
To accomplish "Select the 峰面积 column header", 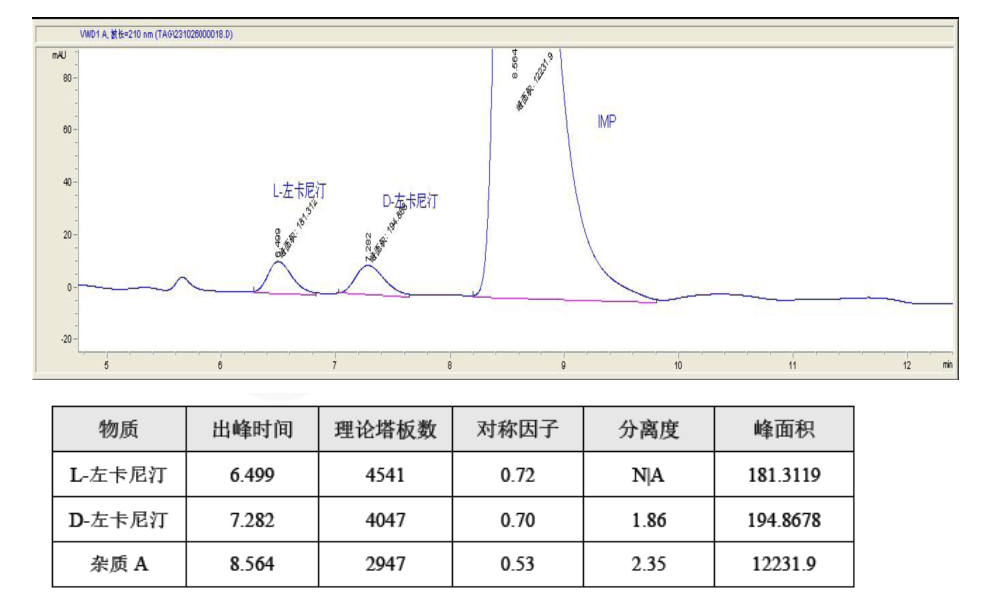I will click(784, 429).
